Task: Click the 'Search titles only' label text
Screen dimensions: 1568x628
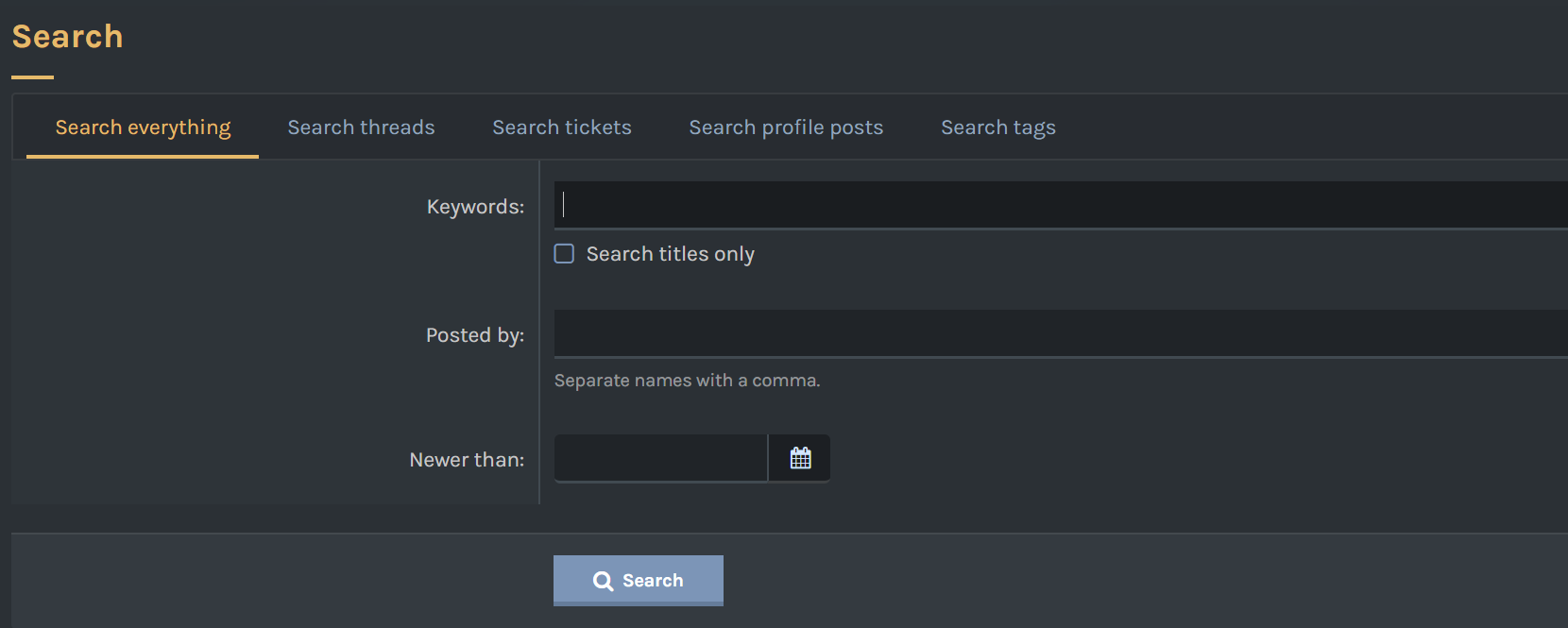Action: (x=670, y=254)
